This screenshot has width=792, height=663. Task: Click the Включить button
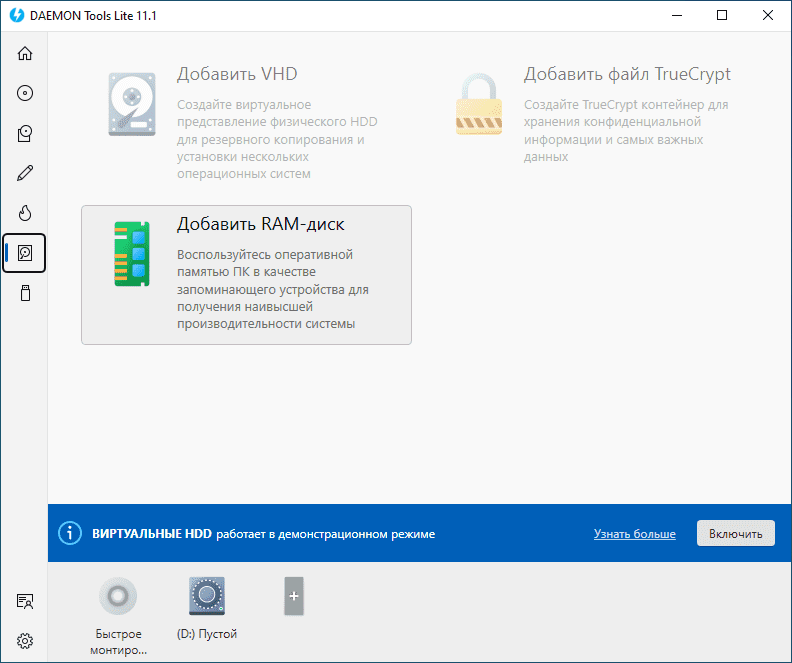735,533
